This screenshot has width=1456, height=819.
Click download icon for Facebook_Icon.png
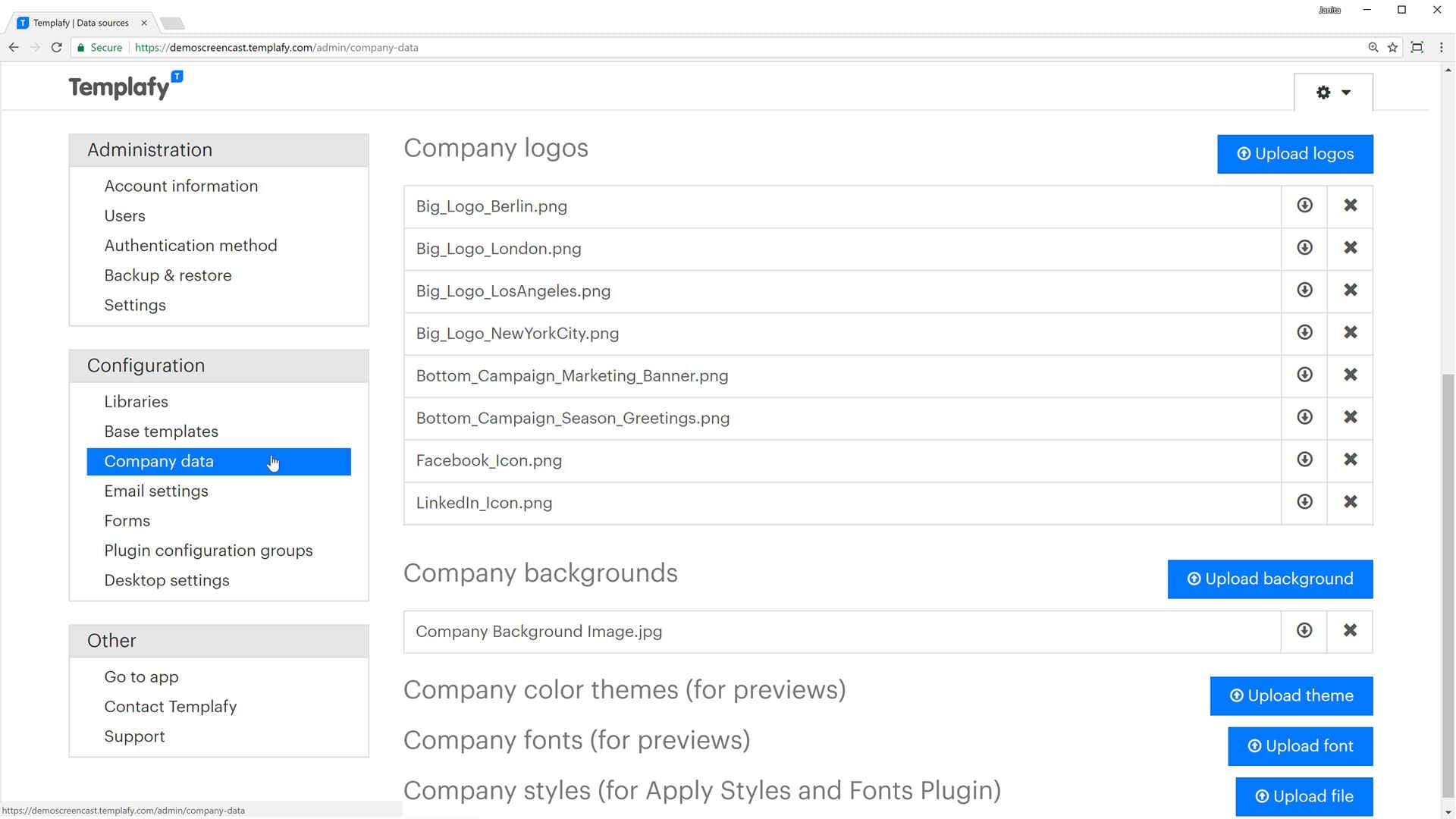point(1305,459)
